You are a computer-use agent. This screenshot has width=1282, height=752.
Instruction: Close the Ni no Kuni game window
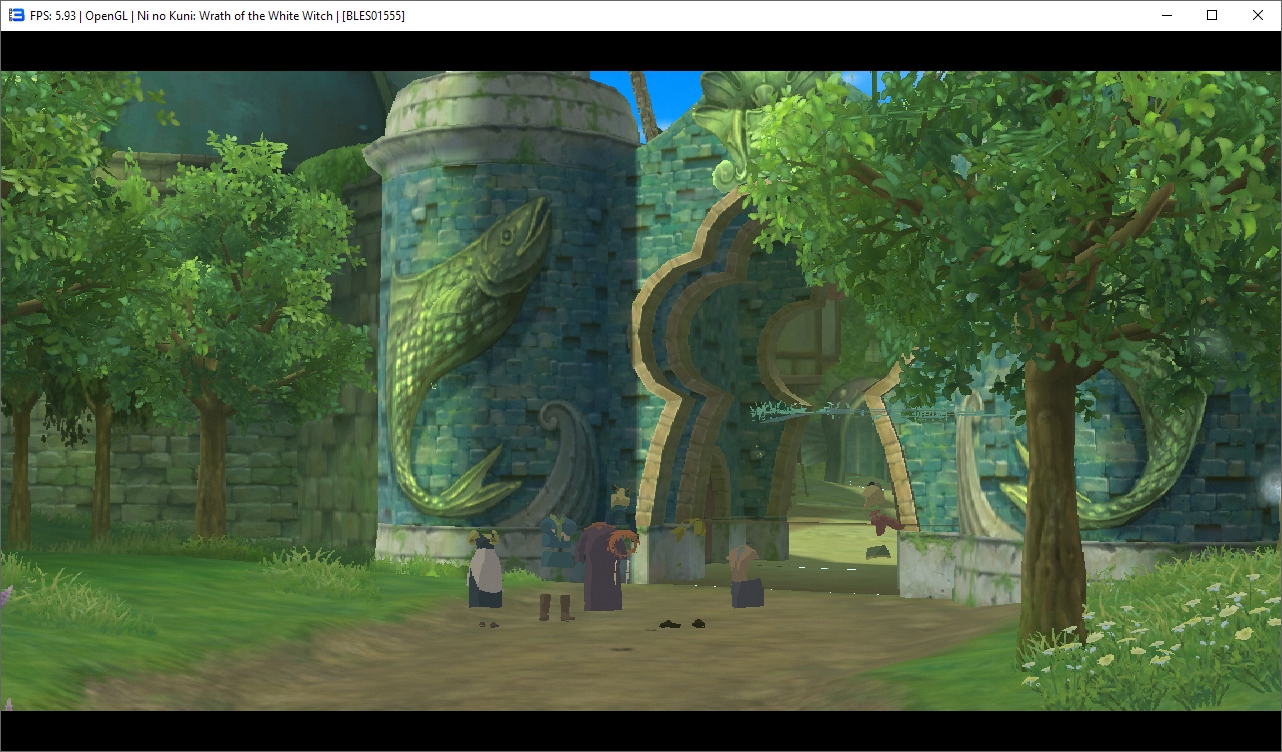tap(1258, 15)
